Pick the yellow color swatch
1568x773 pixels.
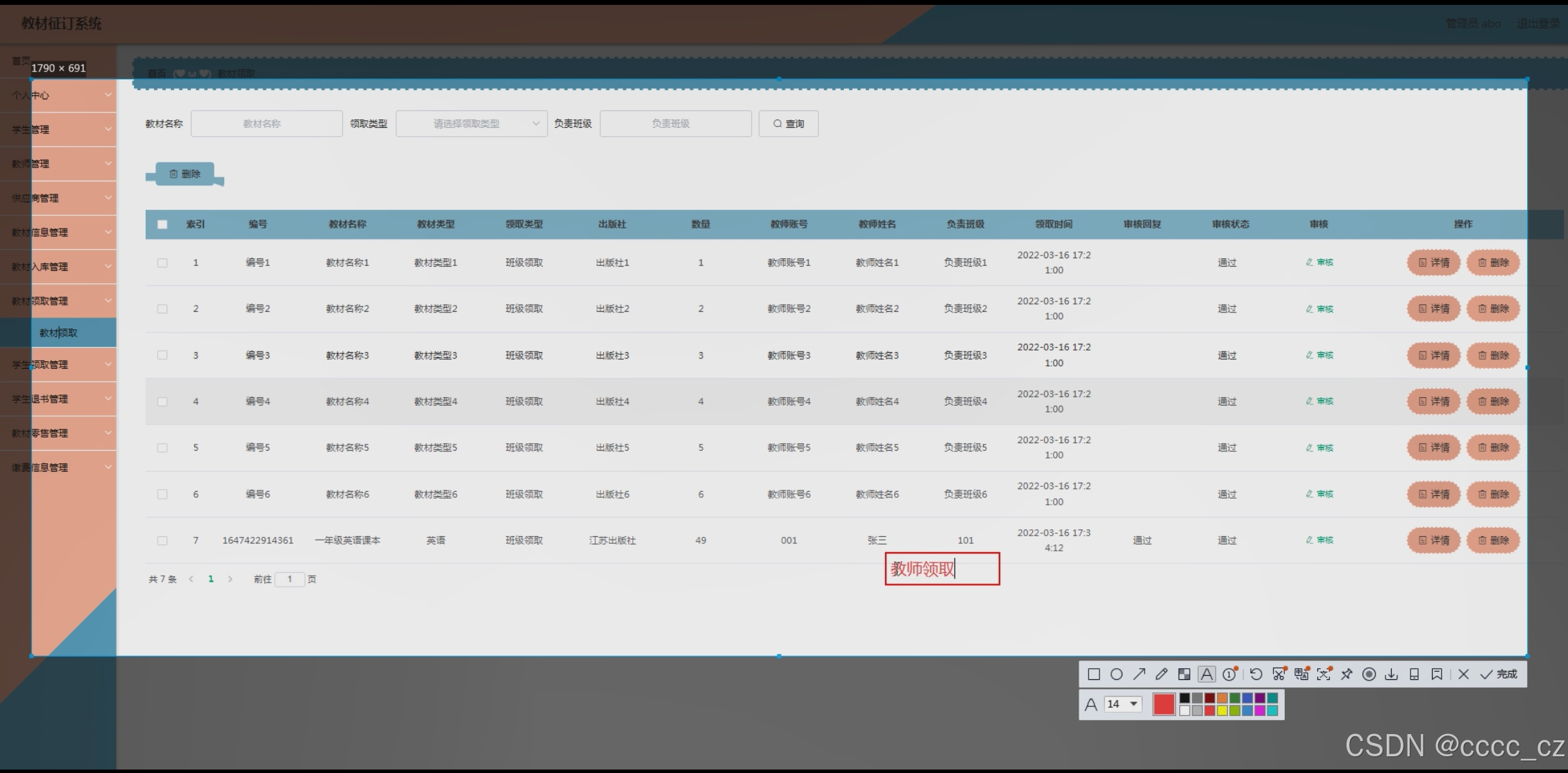pyautogui.click(x=1222, y=710)
